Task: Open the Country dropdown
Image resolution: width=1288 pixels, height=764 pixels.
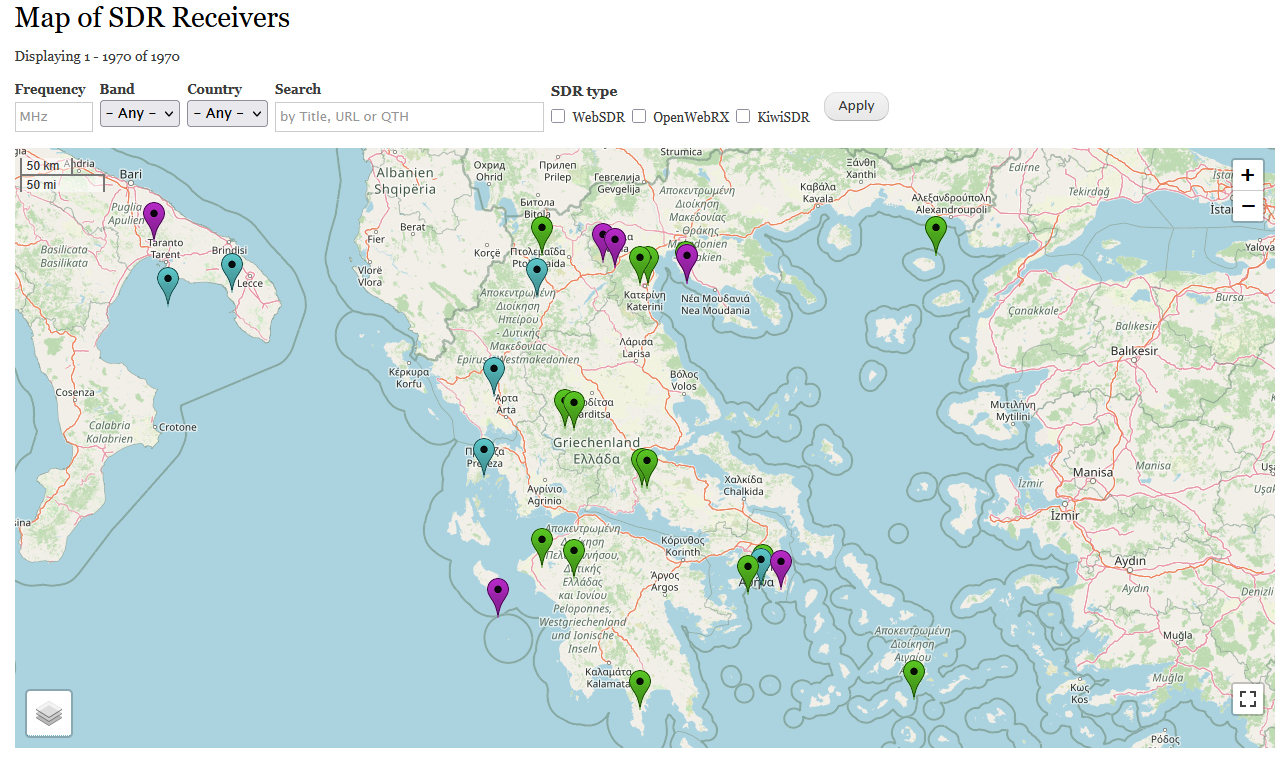Action: [x=227, y=114]
